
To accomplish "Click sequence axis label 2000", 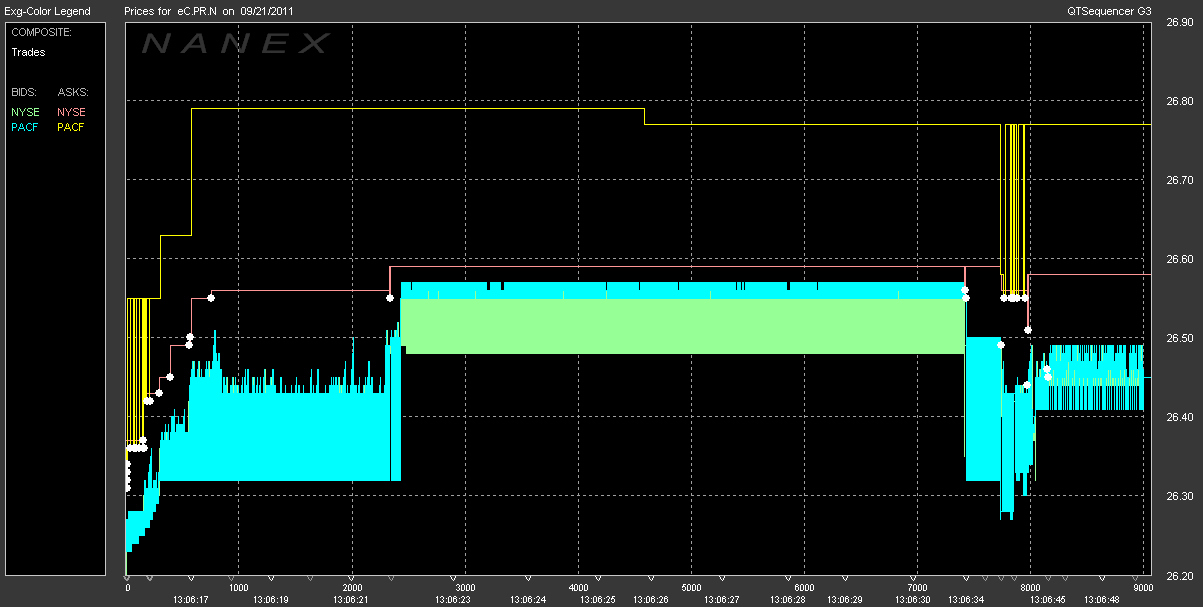I will [351, 588].
